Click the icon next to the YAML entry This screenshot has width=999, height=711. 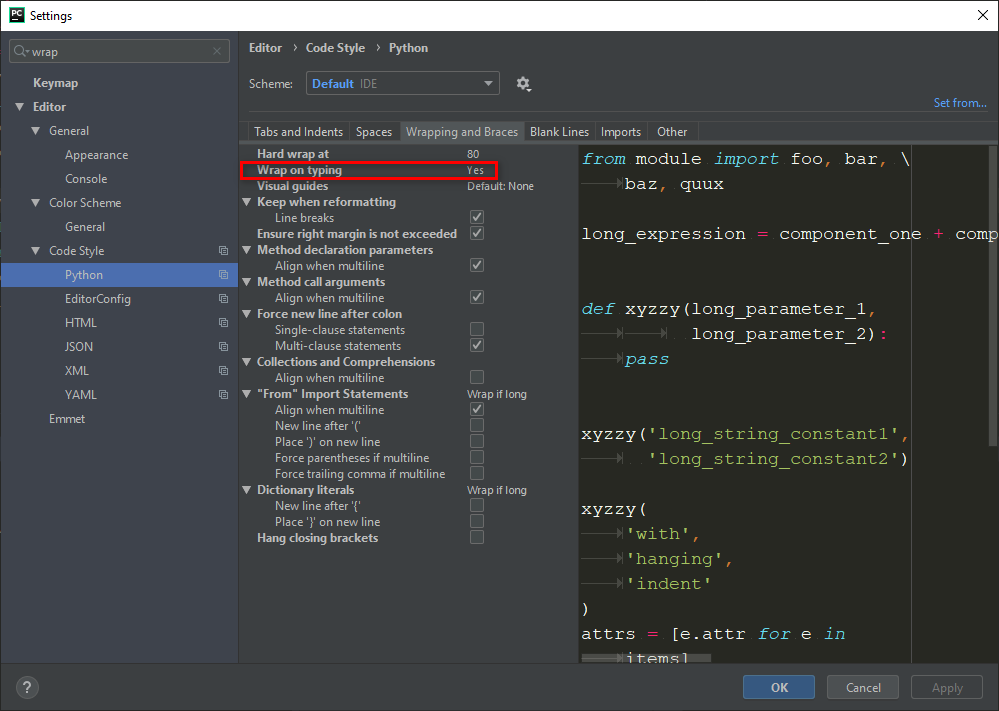pos(222,394)
